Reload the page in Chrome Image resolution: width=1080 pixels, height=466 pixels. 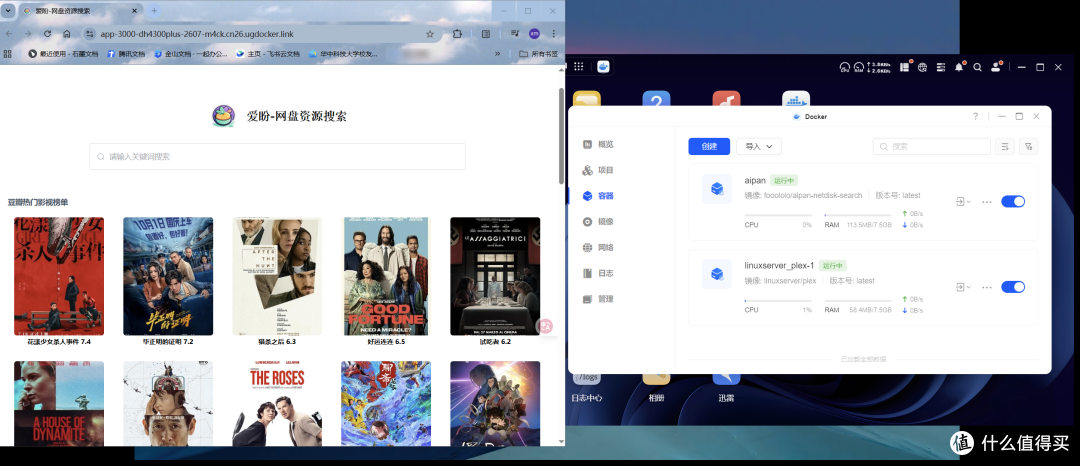[48, 34]
